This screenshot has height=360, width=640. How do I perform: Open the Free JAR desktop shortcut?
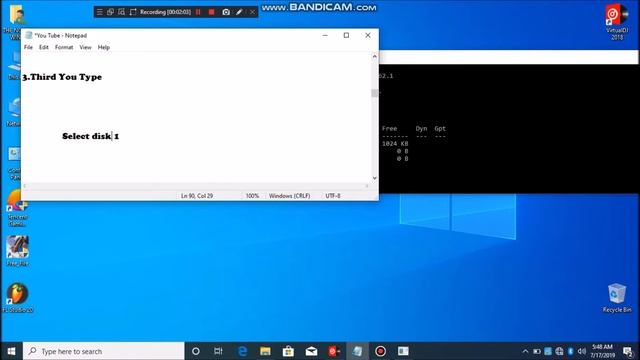(x=17, y=251)
